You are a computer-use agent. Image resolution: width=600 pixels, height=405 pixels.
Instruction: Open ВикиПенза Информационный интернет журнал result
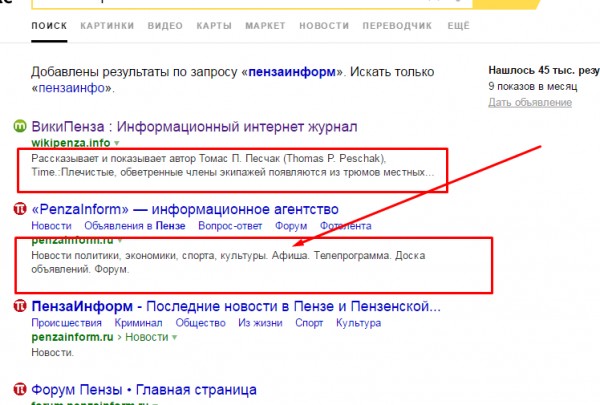coord(194,126)
